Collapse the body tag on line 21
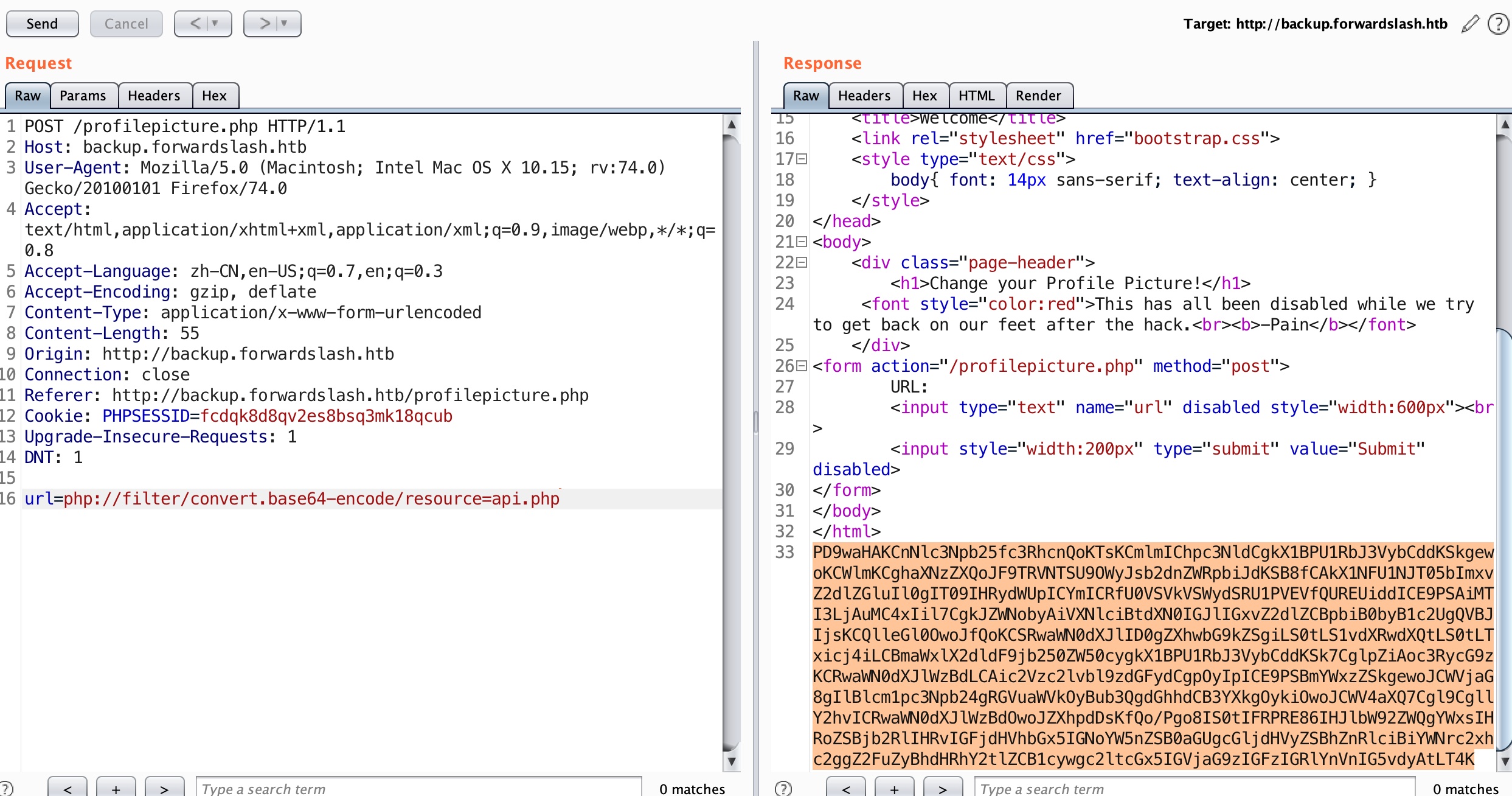The width and height of the screenshot is (1512, 796). pos(802,242)
